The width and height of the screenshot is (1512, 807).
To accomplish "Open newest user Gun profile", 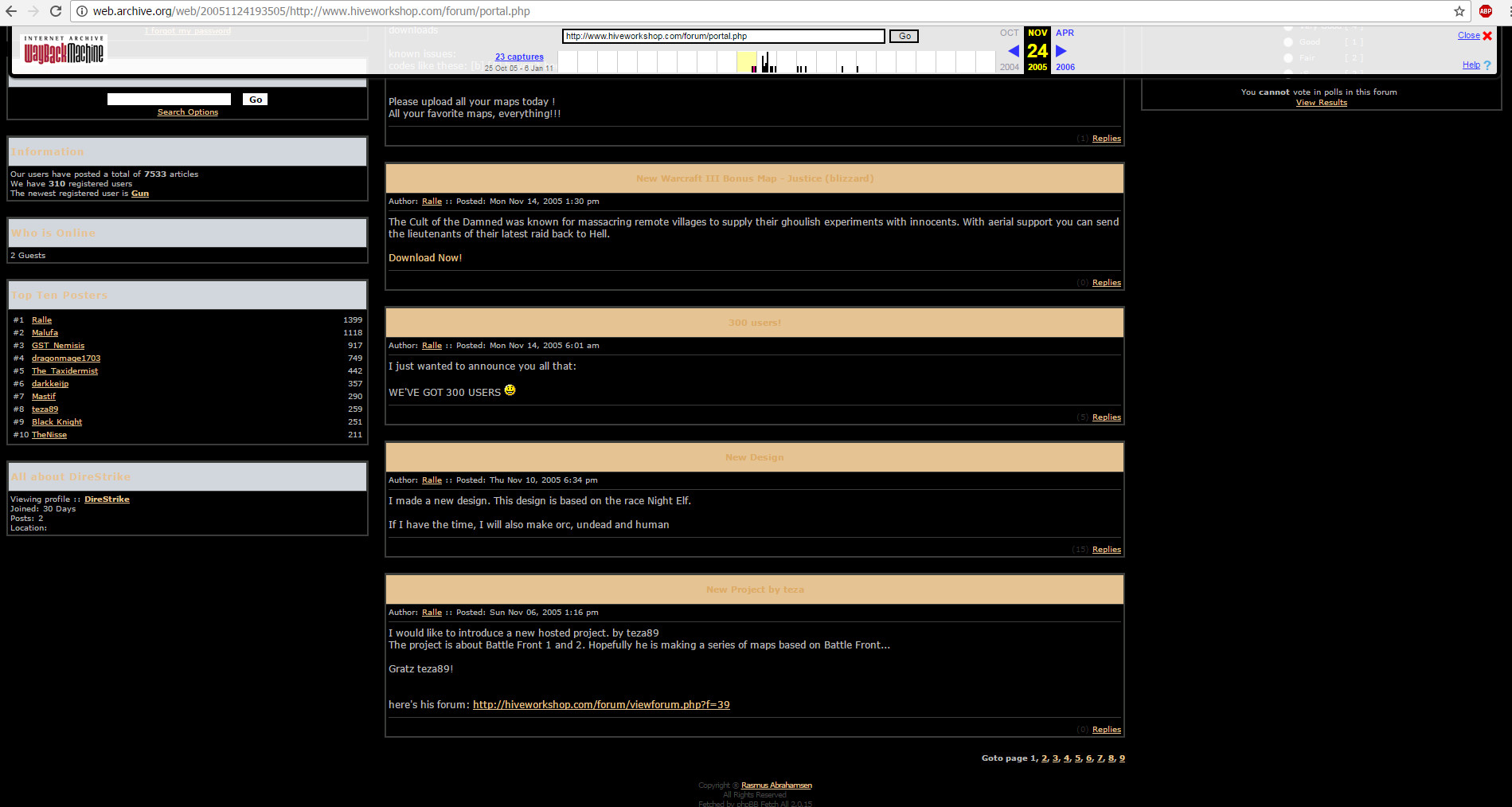I will [140, 194].
